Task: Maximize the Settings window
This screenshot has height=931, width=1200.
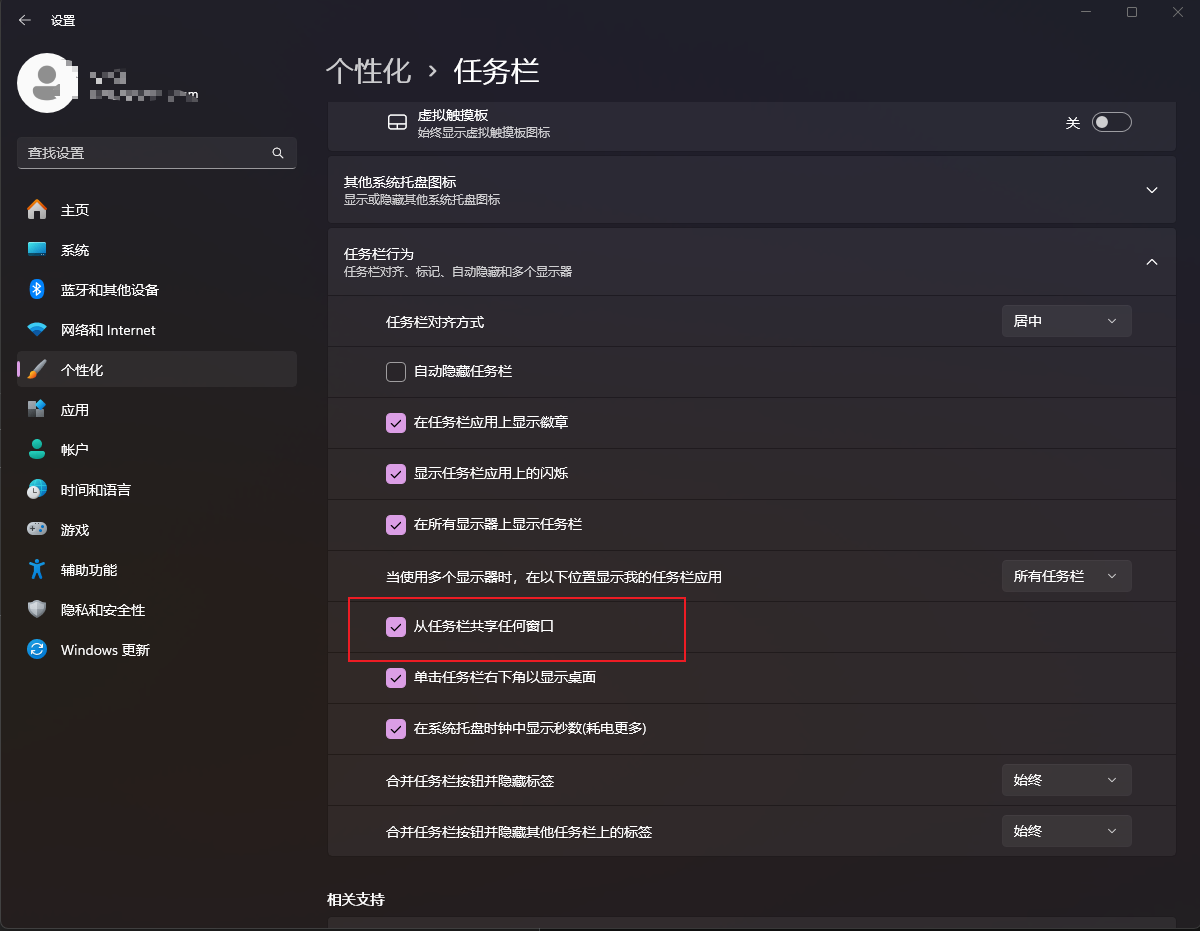Action: point(1132,12)
